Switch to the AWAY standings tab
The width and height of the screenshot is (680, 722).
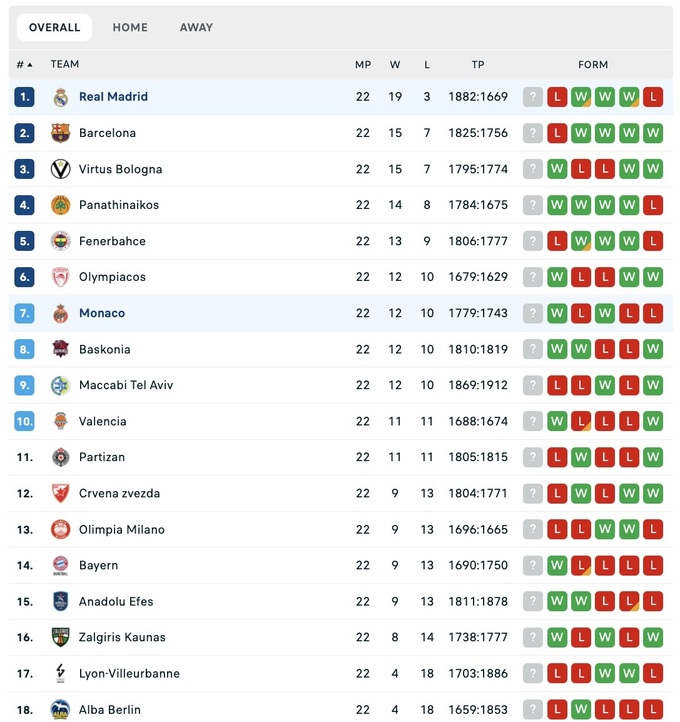tap(196, 28)
